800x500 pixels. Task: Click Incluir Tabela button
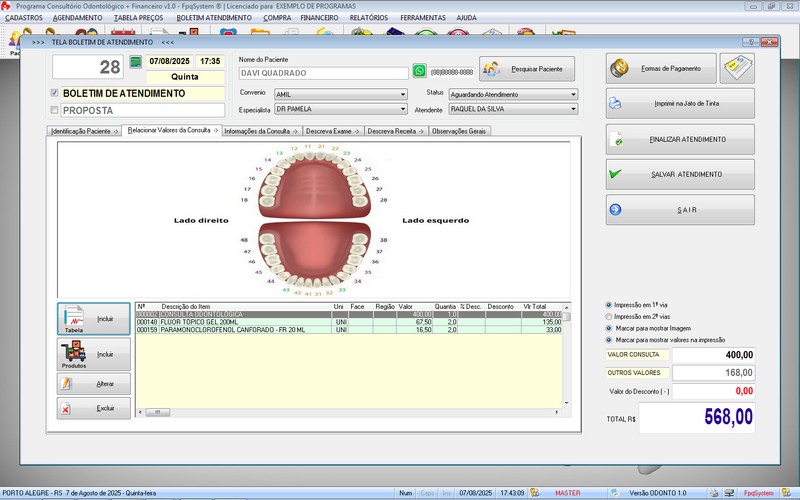pyautogui.click(x=93, y=318)
